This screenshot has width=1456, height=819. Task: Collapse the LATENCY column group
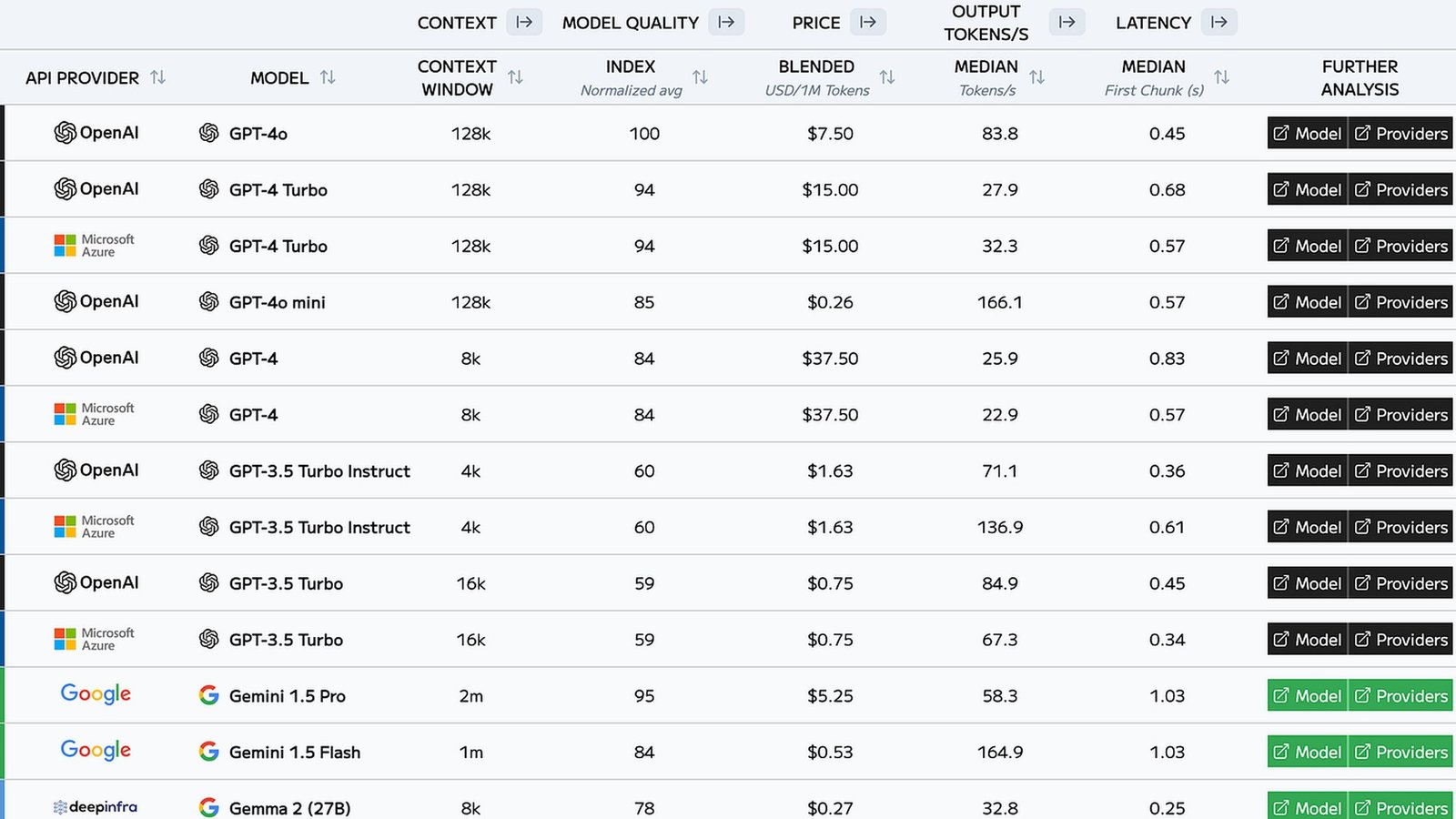1219,22
